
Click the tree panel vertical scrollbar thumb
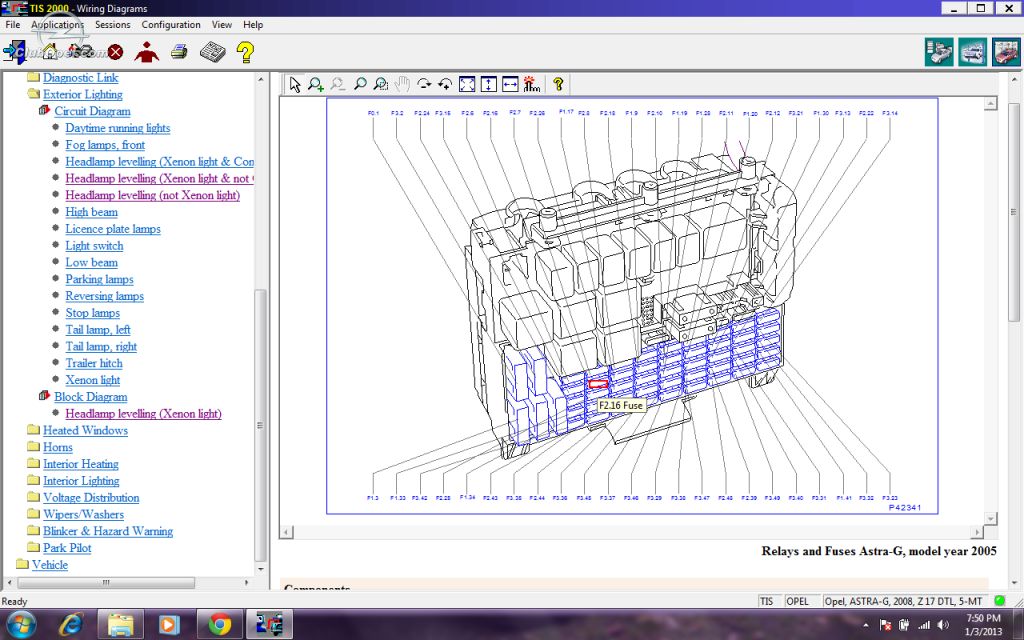[260, 424]
